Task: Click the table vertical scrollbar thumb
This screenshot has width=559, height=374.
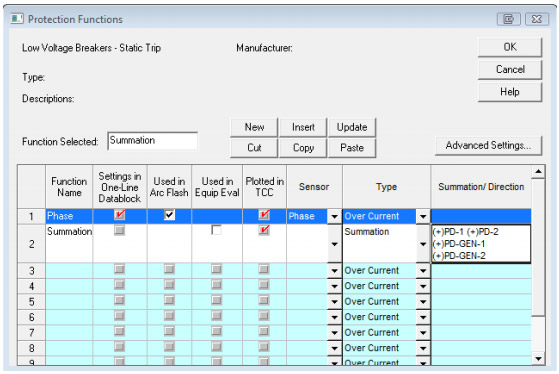Action: (x=538, y=247)
